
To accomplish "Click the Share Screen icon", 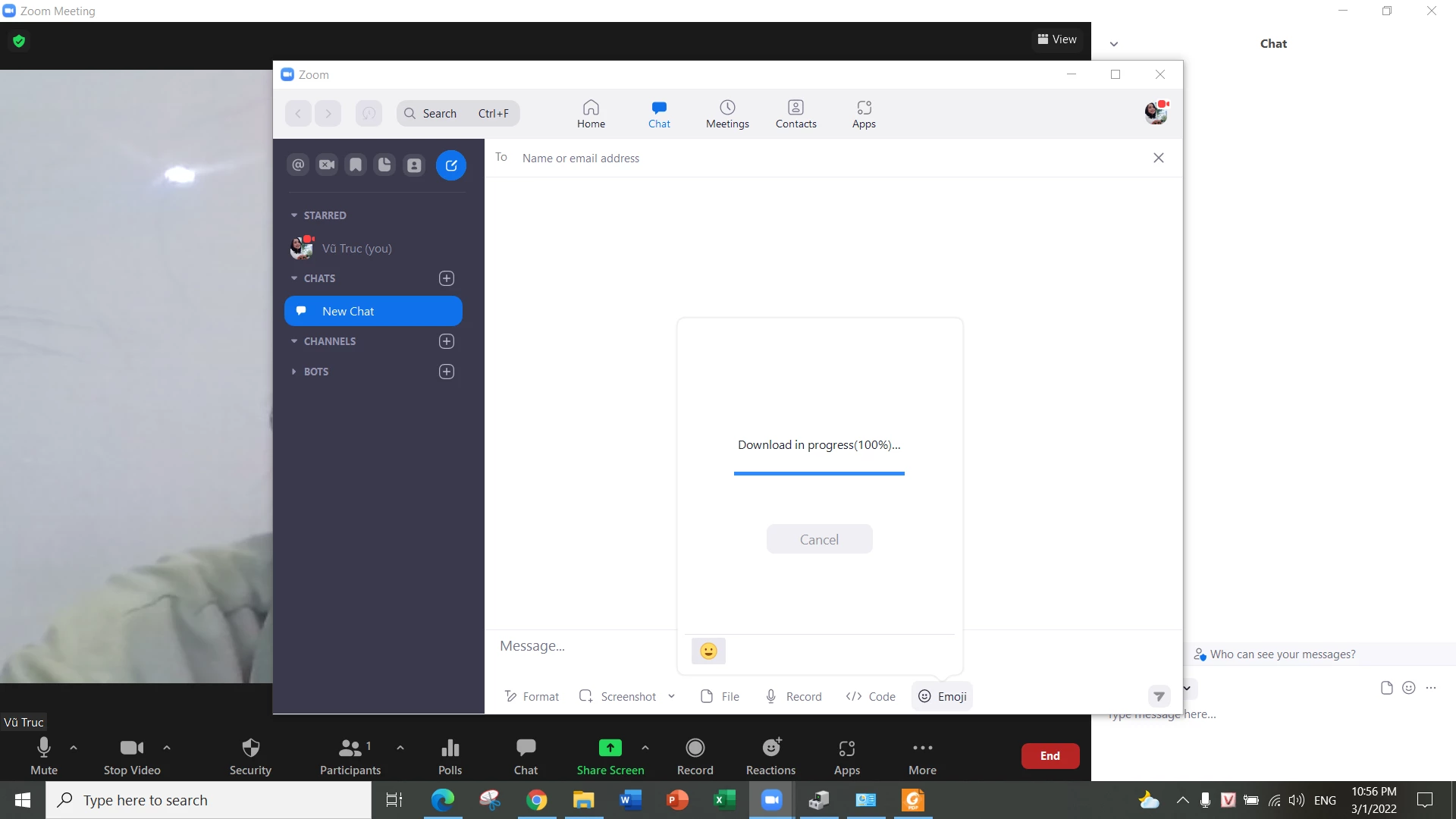I will click(610, 748).
